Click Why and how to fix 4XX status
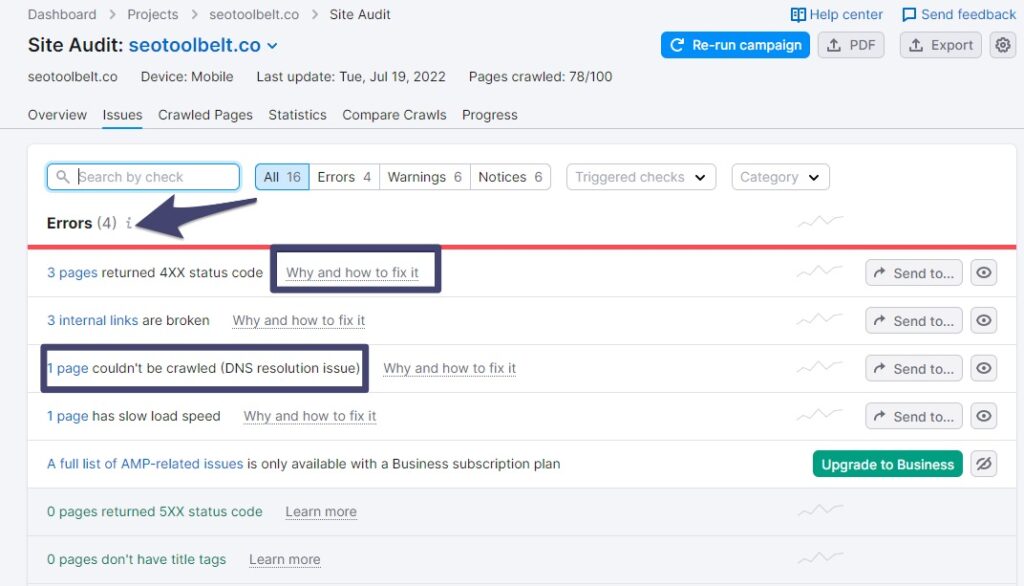 (x=353, y=272)
